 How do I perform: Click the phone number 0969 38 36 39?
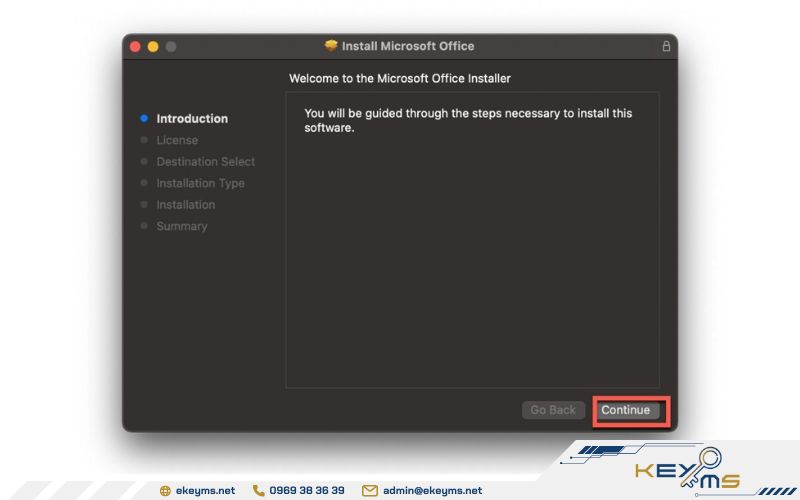(x=307, y=490)
